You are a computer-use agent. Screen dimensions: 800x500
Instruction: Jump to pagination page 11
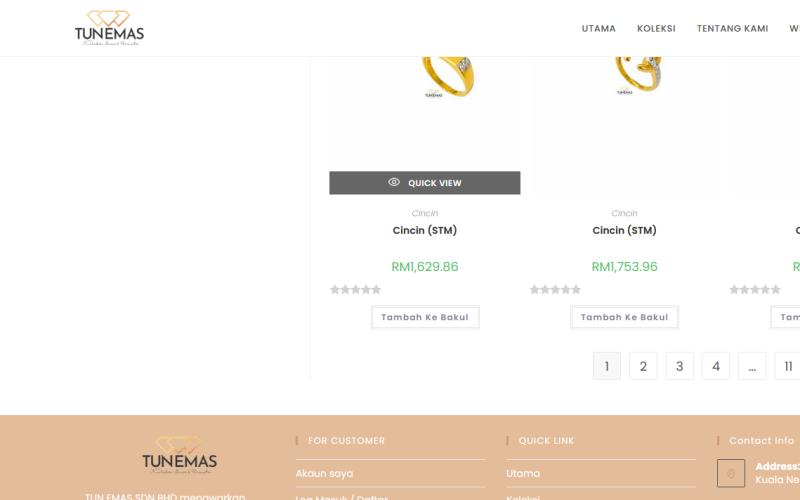[788, 366]
